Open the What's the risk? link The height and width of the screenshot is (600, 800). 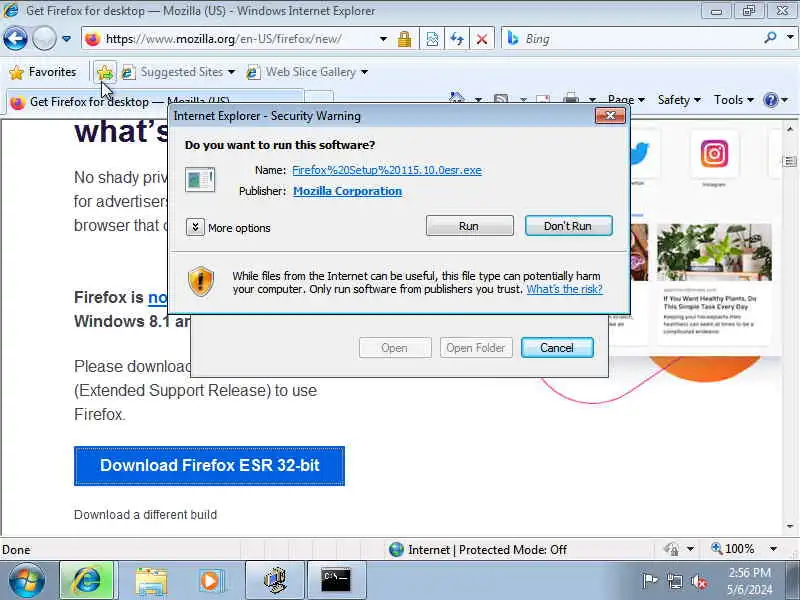point(564,289)
